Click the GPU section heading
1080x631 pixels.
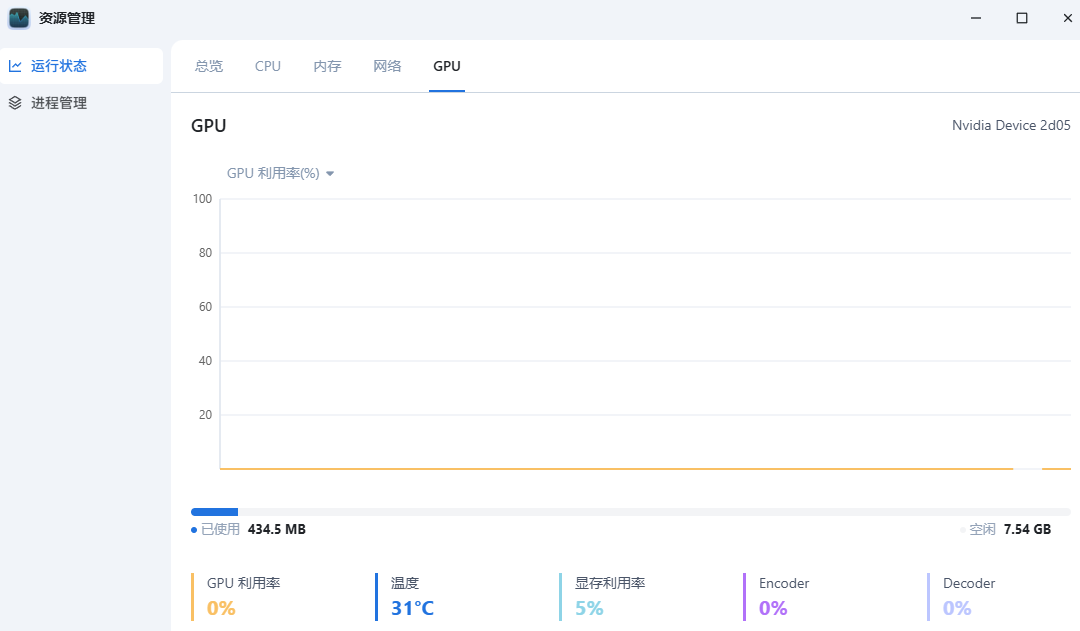coord(209,125)
